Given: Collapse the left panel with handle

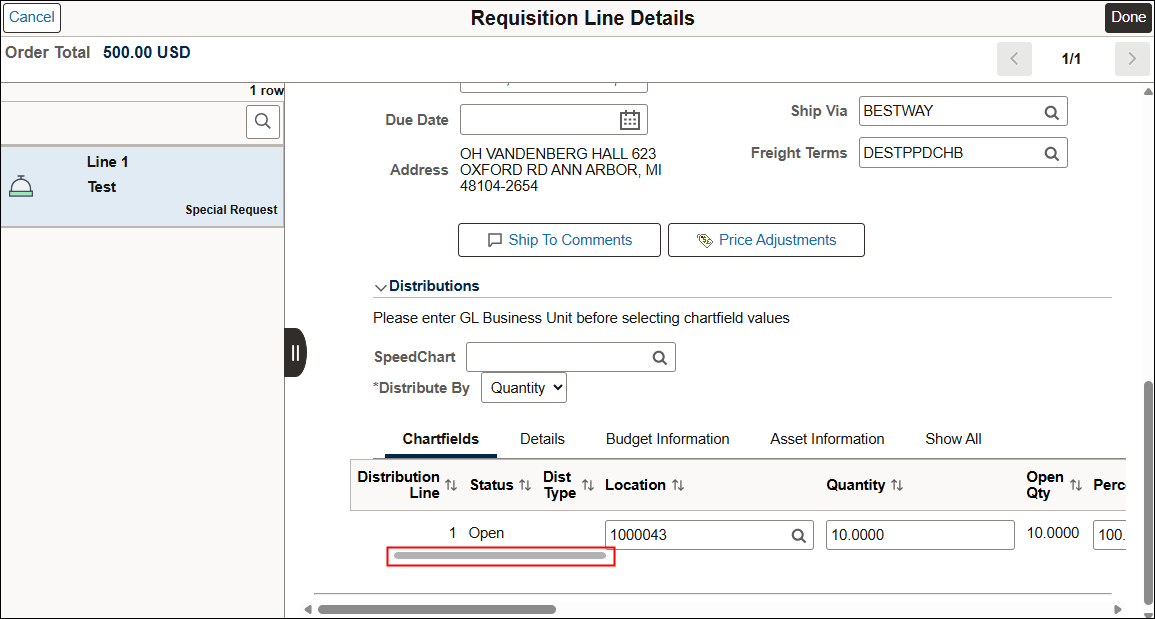Looking at the screenshot, I should (x=295, y=352).
